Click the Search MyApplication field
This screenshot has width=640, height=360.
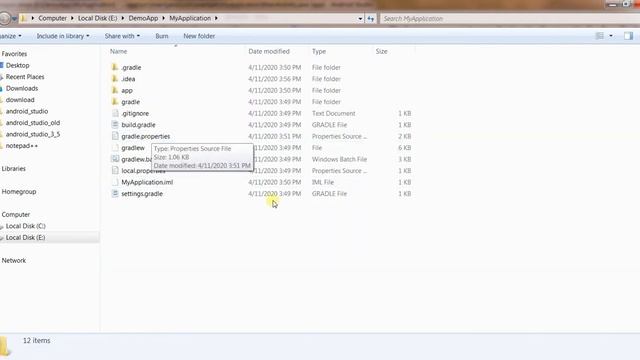pyautogui.click(x=508, y=18)
